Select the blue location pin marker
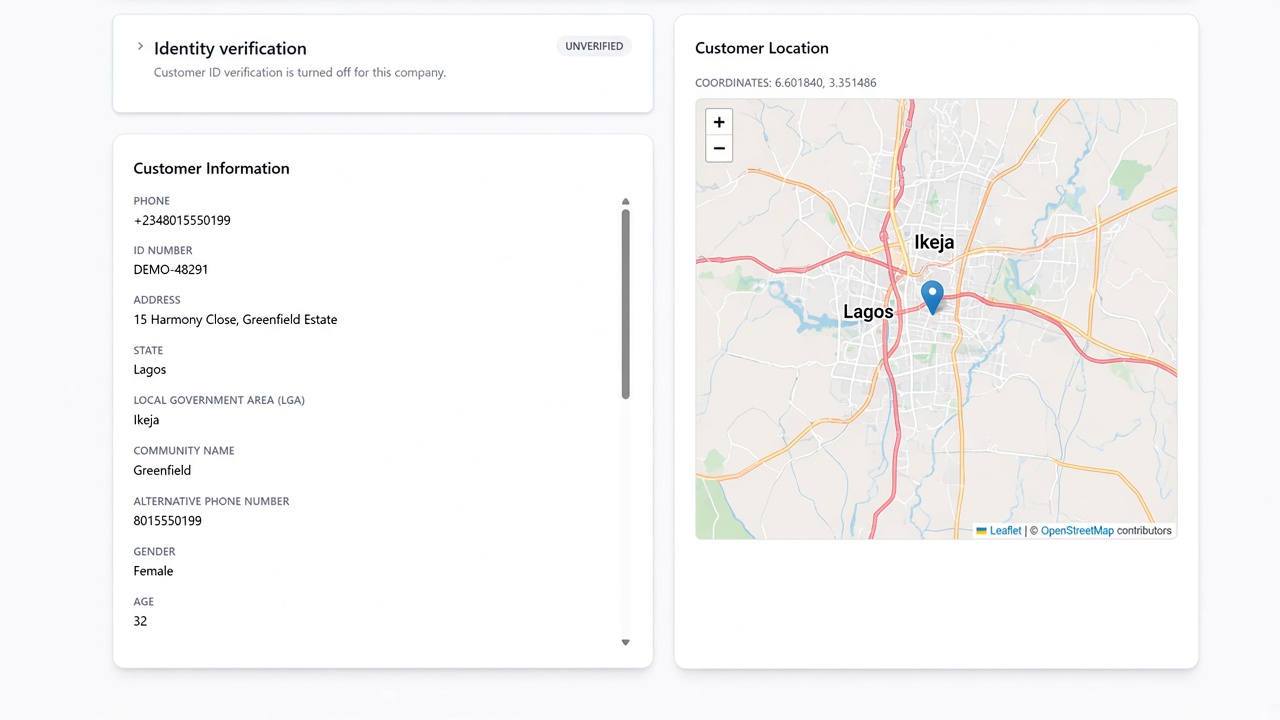 pyautogui.click(x=932, y=298)
